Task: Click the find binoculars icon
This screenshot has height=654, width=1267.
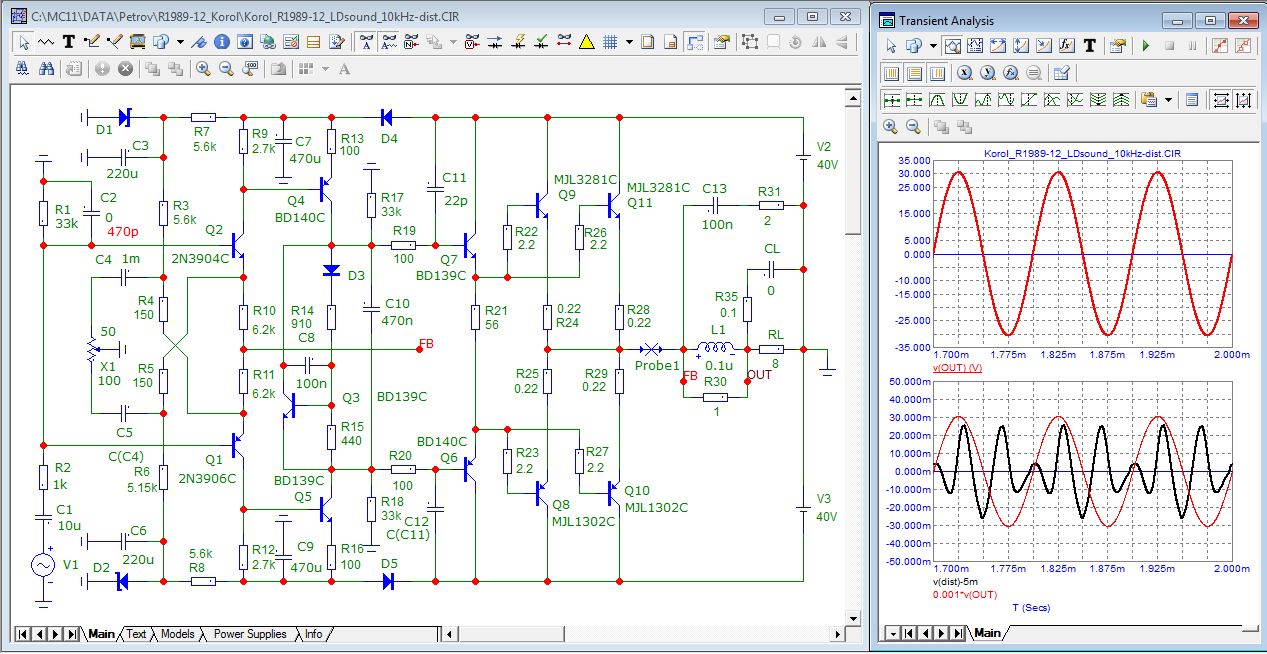Action: click(46, 68)
